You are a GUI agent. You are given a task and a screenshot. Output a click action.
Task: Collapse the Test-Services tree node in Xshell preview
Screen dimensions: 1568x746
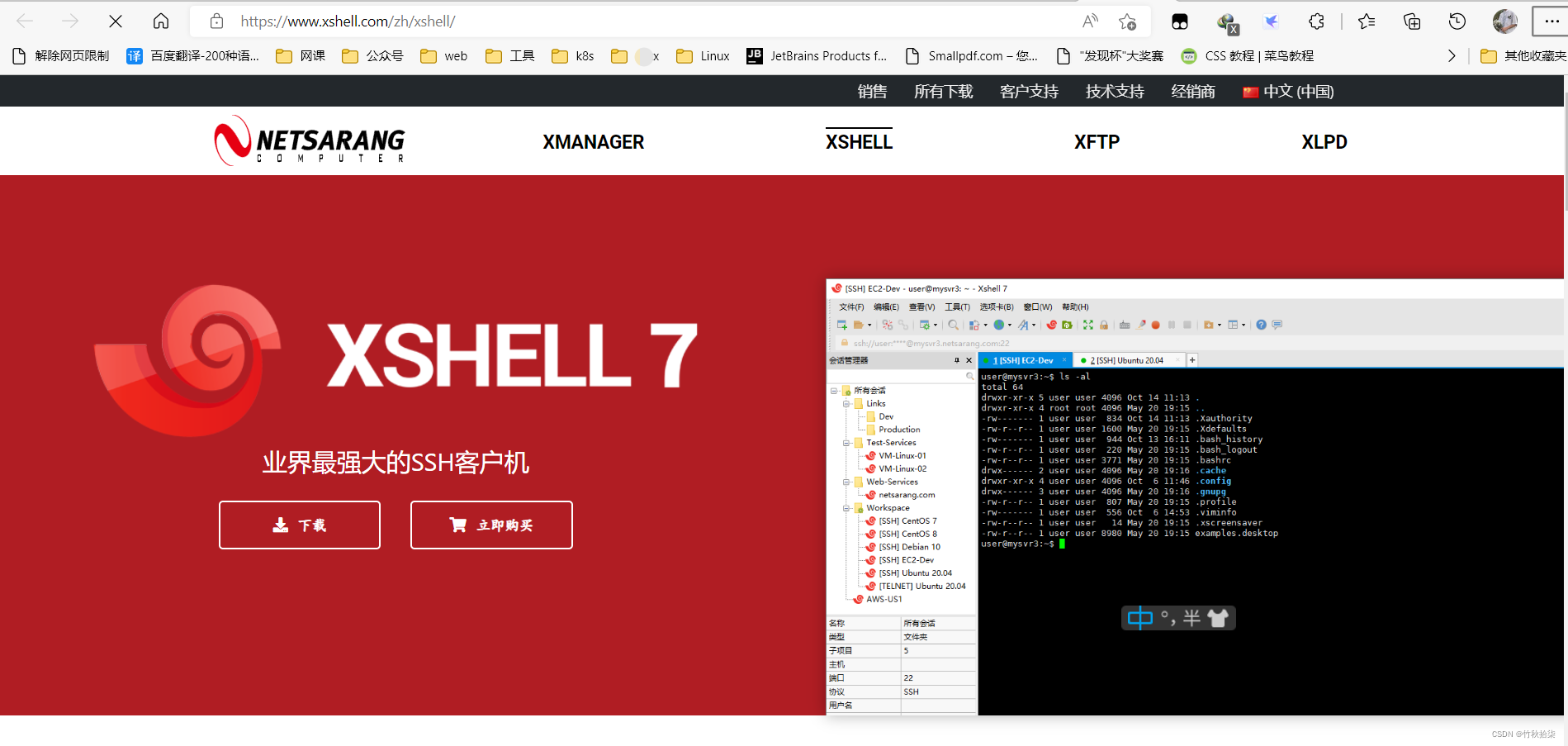(x=846, y=443)
